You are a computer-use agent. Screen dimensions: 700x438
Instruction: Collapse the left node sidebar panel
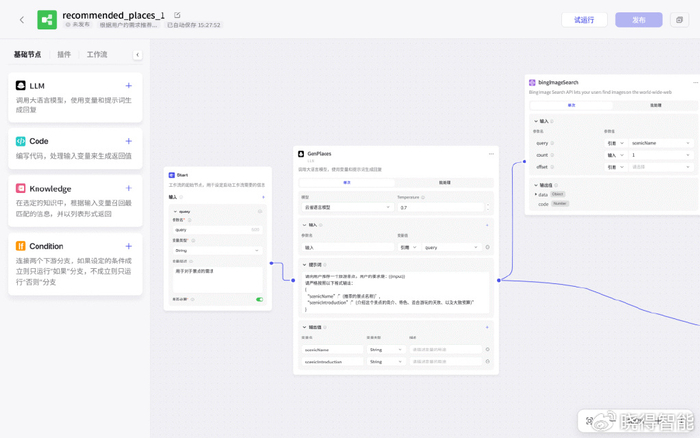pos(137,55)
